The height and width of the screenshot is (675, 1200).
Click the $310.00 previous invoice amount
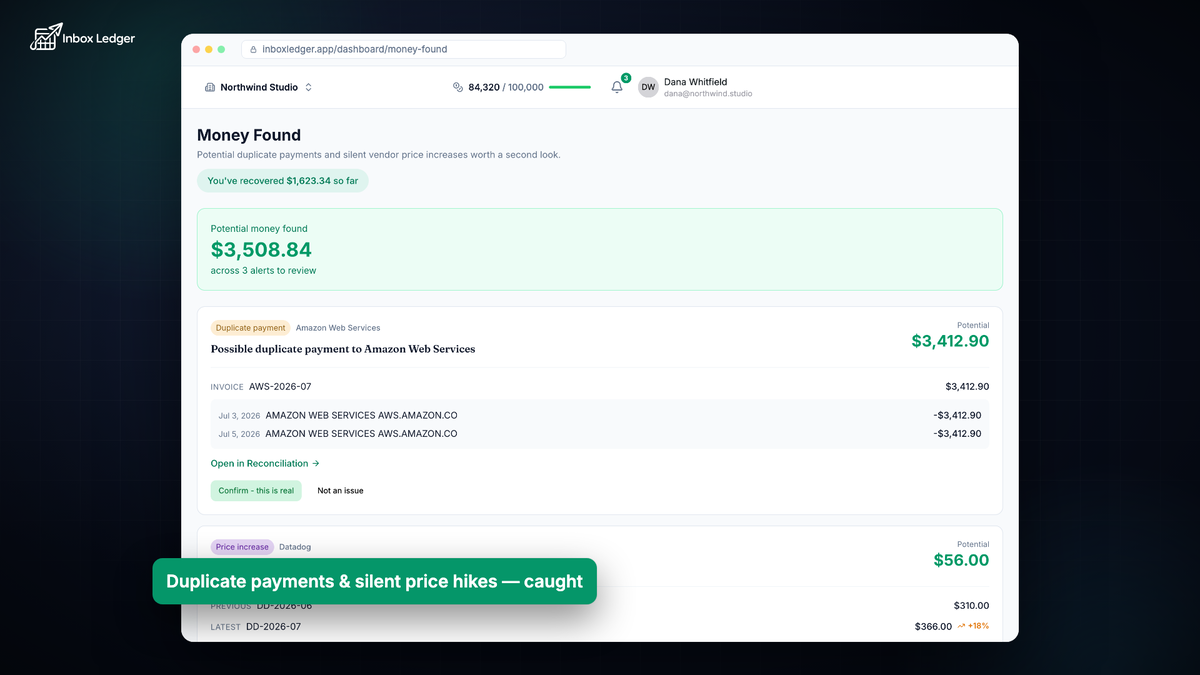[972, 605]
